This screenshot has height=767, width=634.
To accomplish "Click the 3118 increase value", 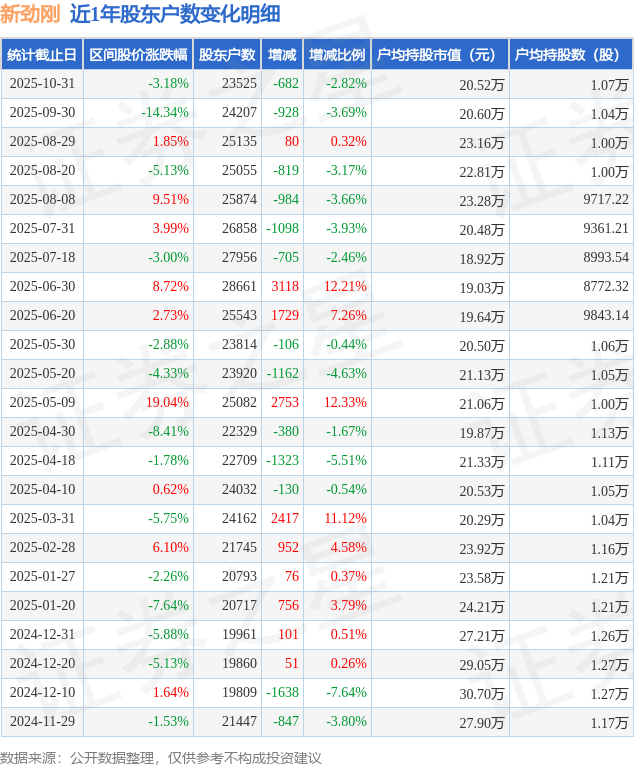I will [x=285, y=287].
